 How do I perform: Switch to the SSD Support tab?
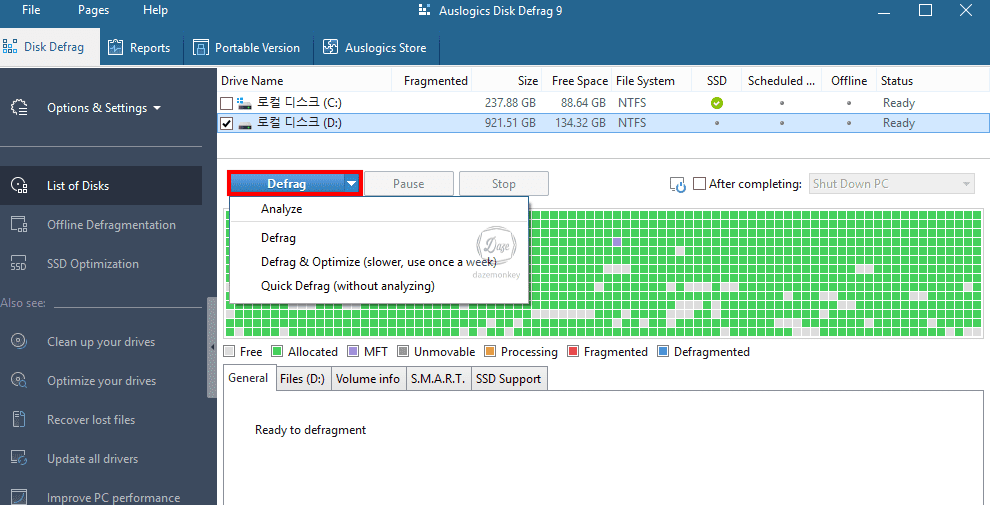pos(508,379)
